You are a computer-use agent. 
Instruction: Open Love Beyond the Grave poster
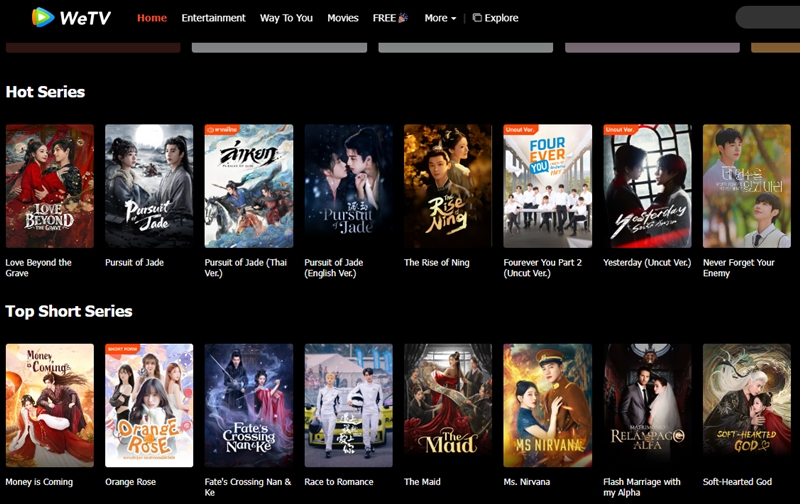click(x=49, y=186)
